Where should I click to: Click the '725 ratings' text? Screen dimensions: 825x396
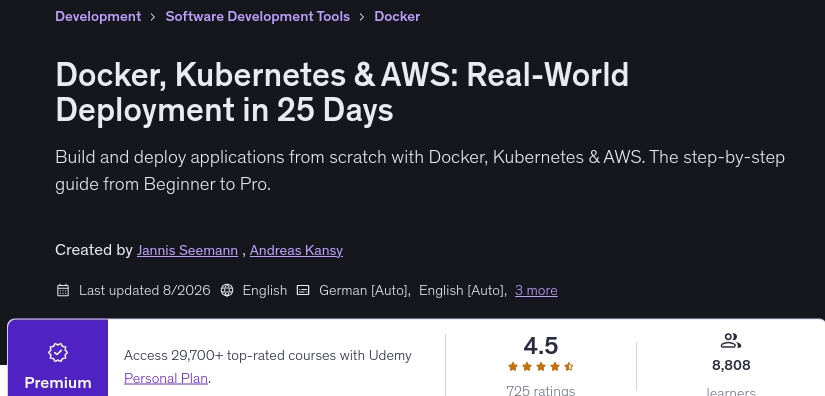click(541, 391)
